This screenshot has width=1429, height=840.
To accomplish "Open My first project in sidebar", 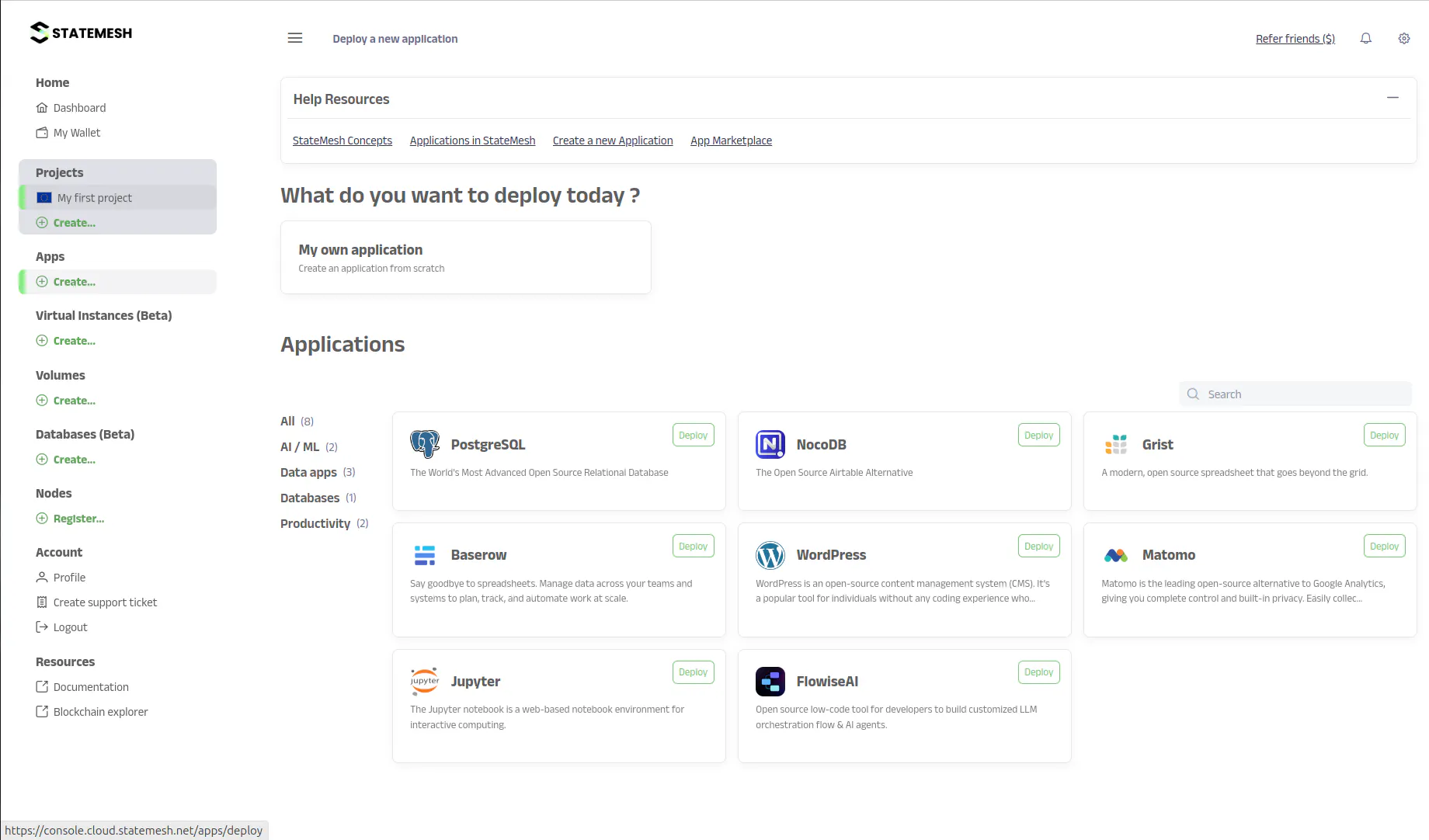I will click(x=117, y=197).
